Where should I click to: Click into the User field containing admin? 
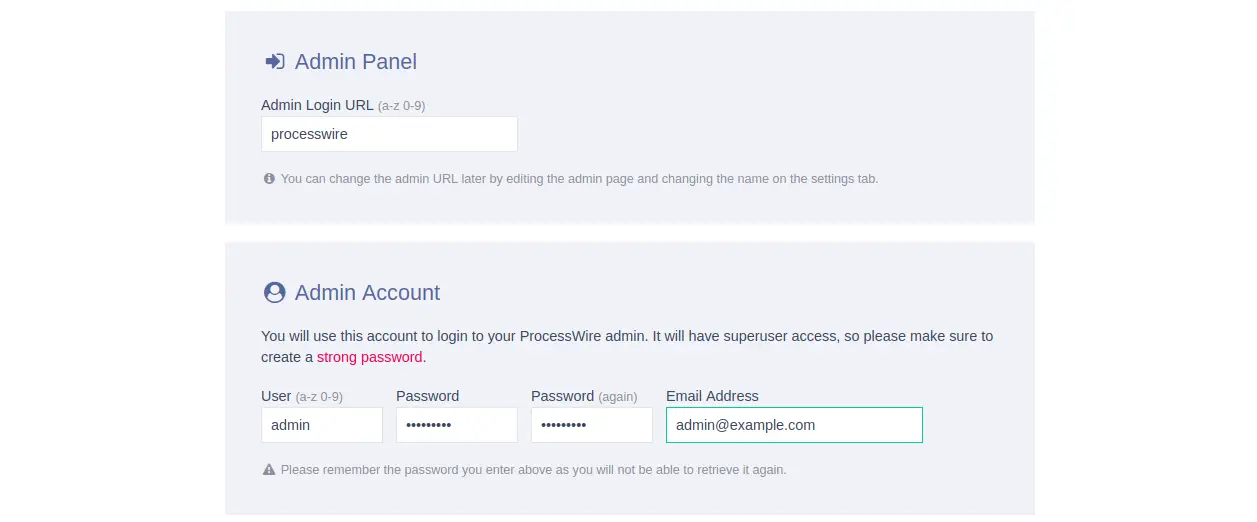(x=321, y=425)
